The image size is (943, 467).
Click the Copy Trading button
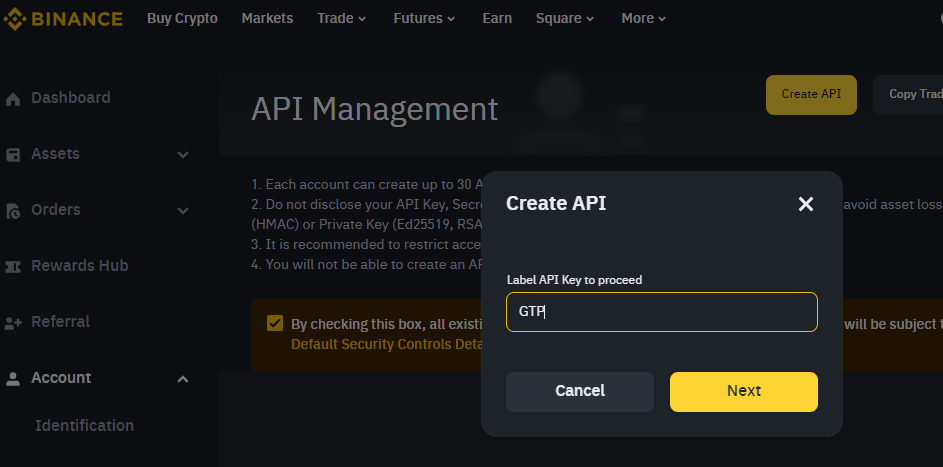(x=908, y=95)
